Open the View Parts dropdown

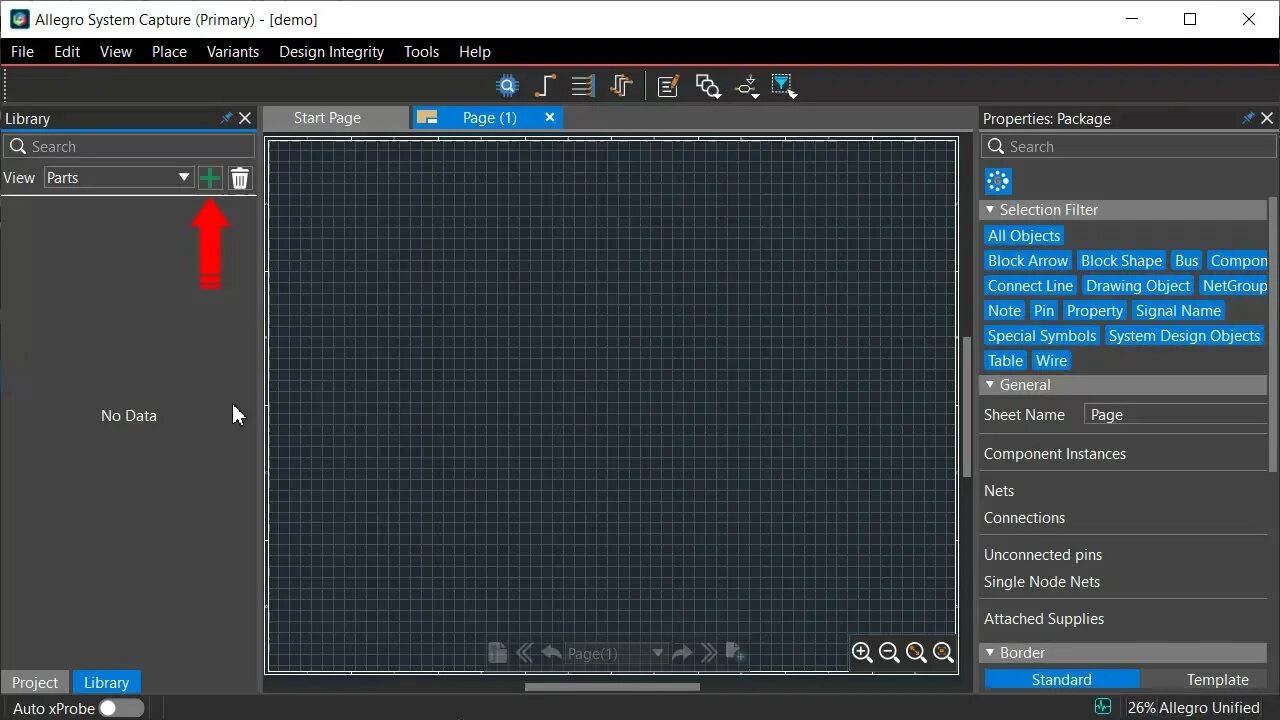(118, 178)
